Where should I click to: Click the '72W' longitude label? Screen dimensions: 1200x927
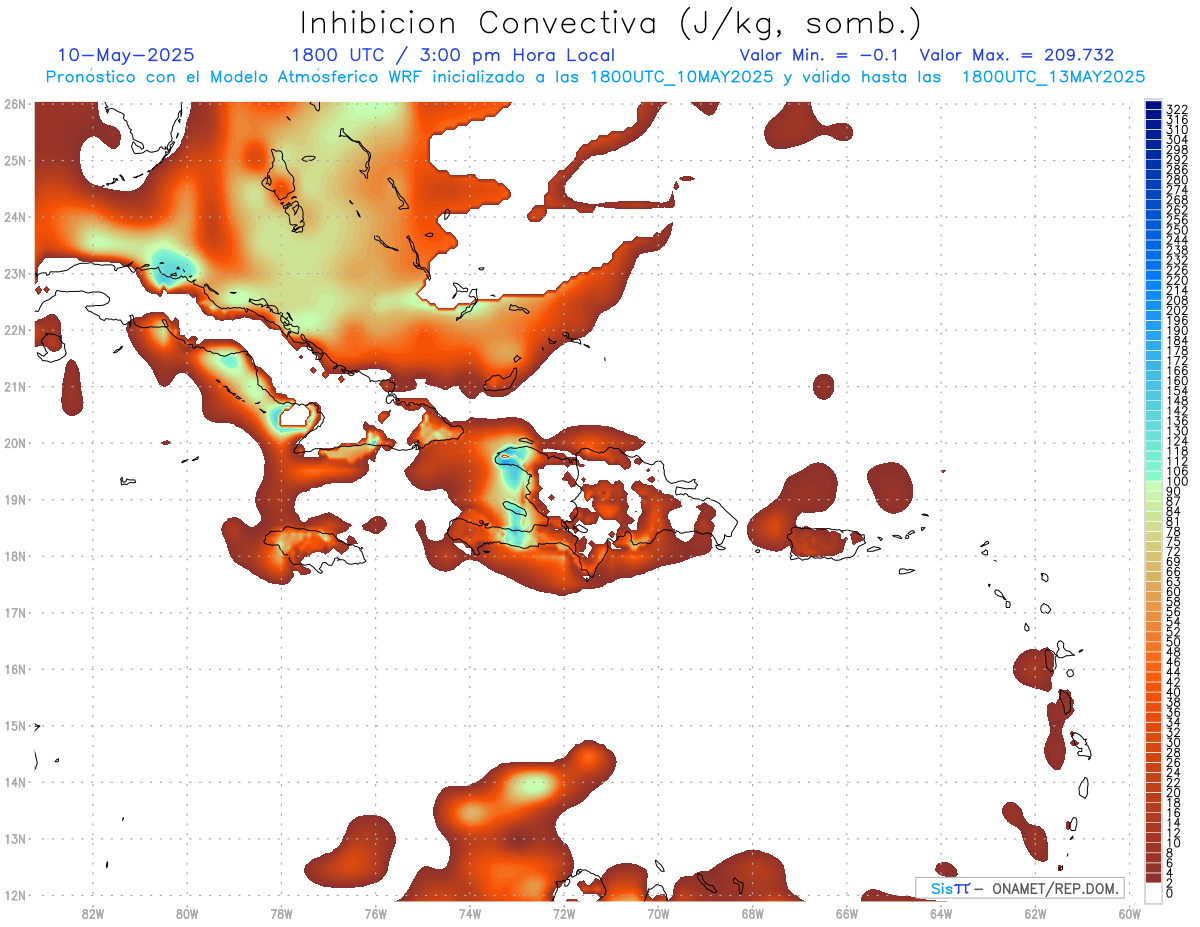click(x=564, y=912)
